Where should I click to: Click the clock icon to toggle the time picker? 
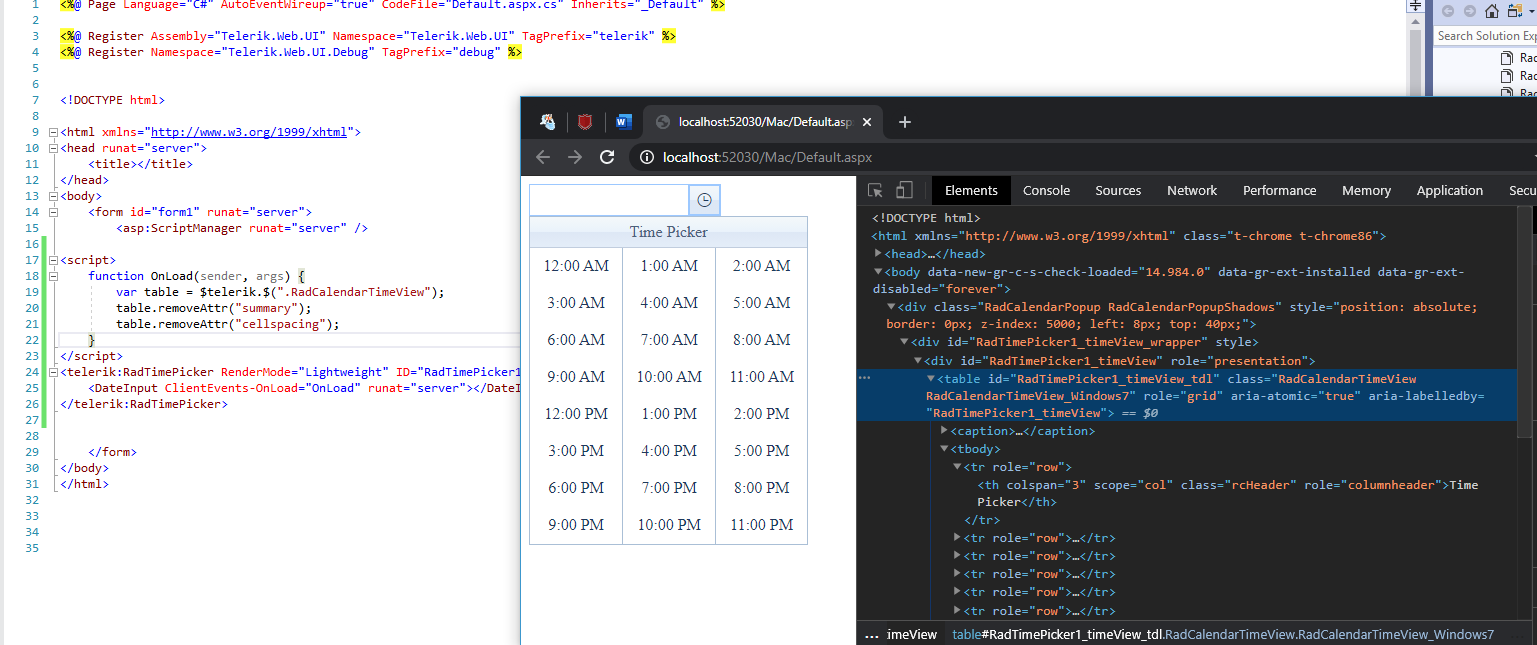(704, 200)
